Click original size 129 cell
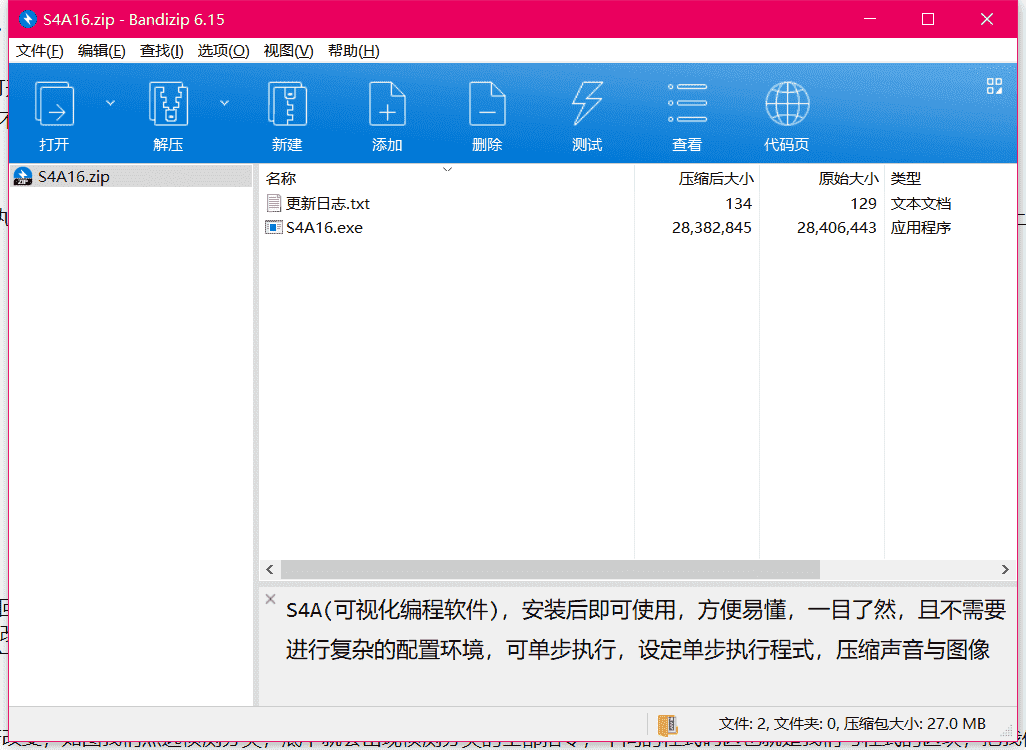1026x750 pixels. tap(864, 204)
